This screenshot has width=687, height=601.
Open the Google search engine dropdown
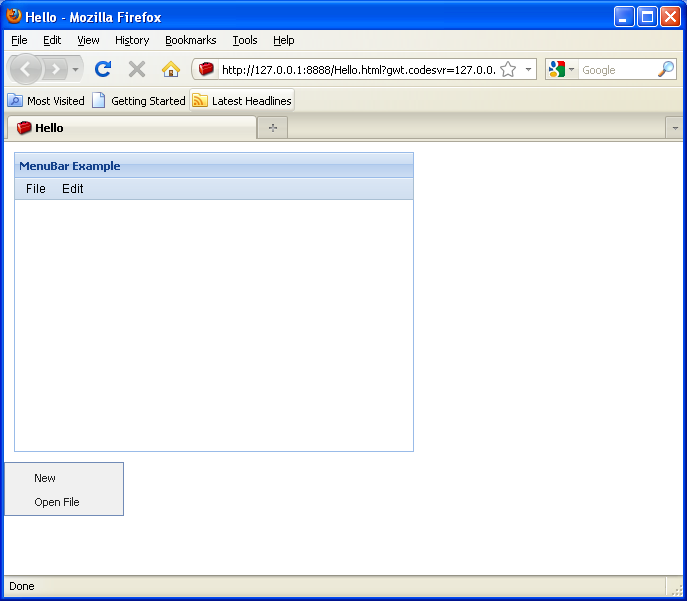(x=571, y=69)
